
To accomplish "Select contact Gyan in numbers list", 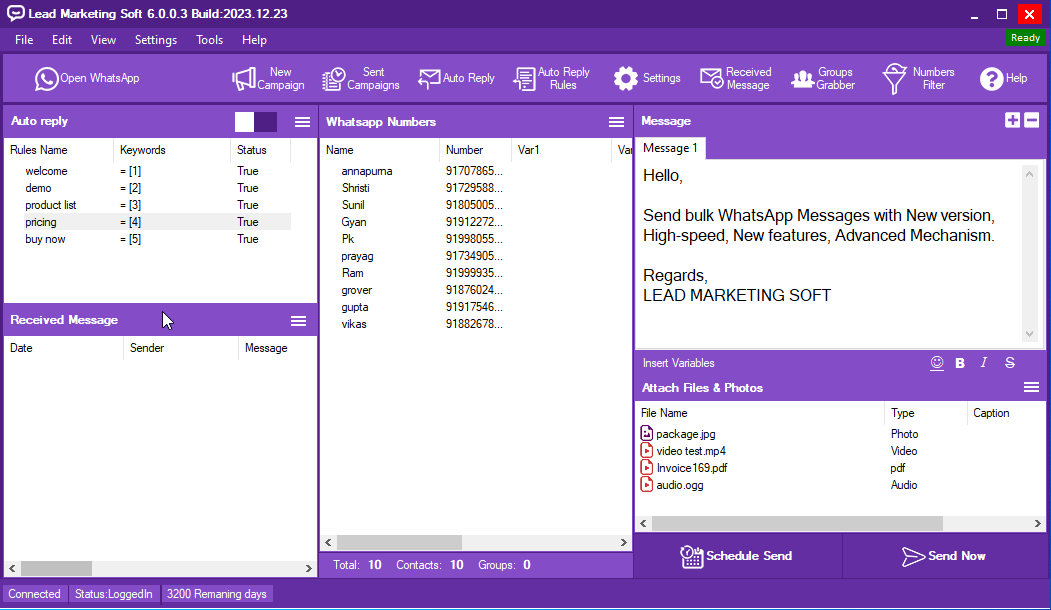I will [354, 222].
